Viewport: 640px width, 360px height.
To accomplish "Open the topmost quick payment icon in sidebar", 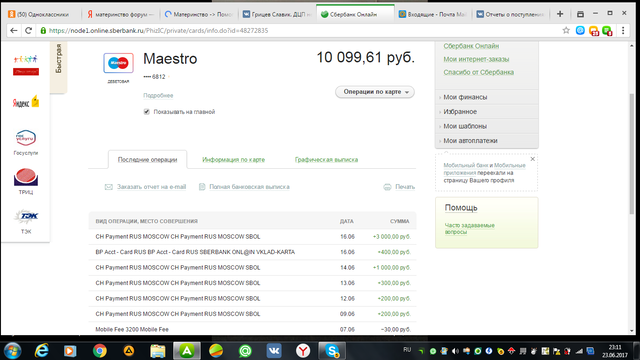I will click(26, 64).
